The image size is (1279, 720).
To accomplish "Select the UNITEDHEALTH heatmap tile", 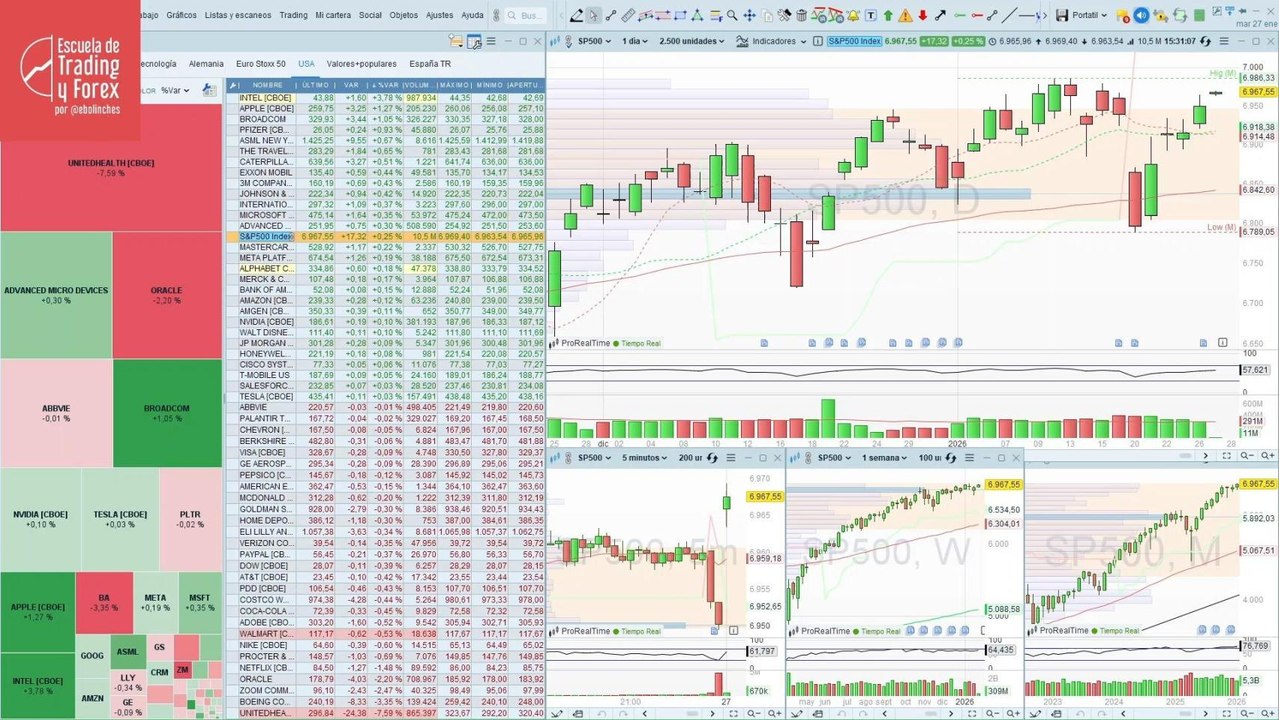I will point(111,166).
